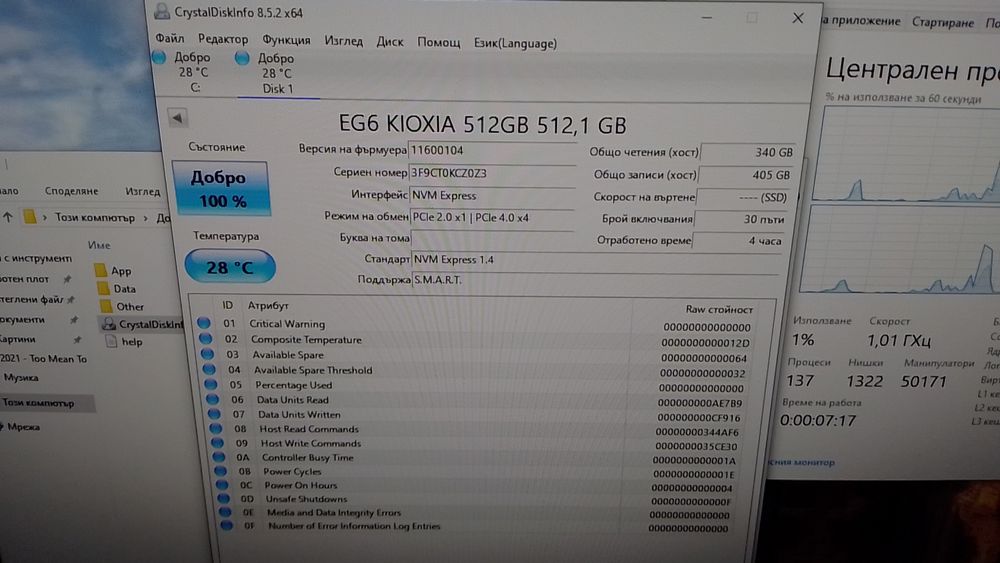
Task: Click the Disk 1 blue status circle
Action: pyautogui.click(x=242, y=58)
